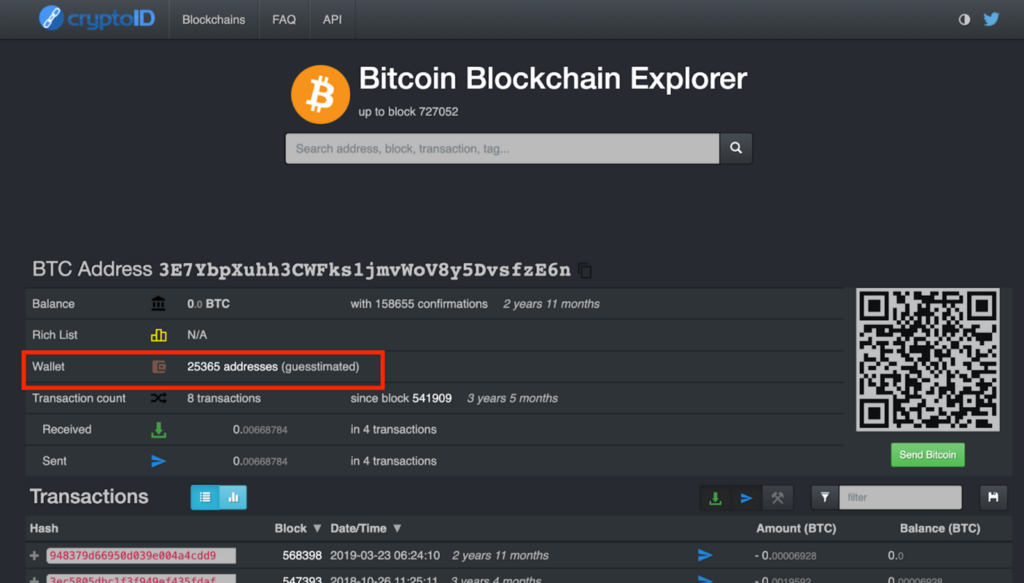Image resolution: width=1024 pixels, height=583 pixels.
Task: Open transaction hash 948379d66950d039e004a4cdd9
Action: point(141,556)
